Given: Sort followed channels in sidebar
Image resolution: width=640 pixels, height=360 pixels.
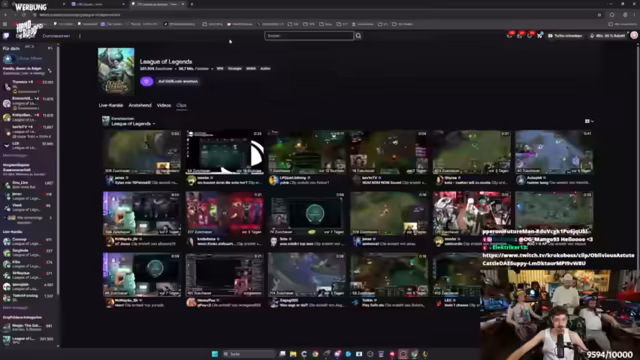Looking at the screenshot, I should coord(50,71).
